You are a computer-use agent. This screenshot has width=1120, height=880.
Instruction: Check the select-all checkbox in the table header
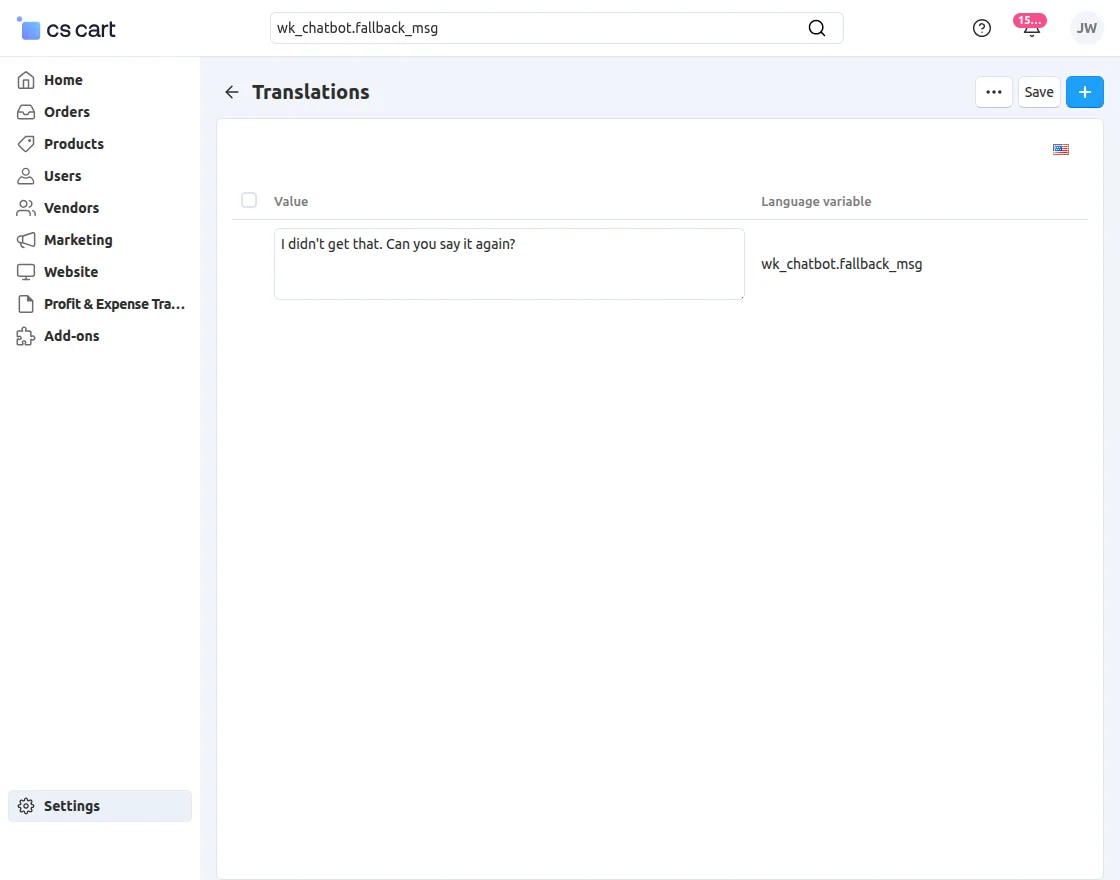click(248, 200)
